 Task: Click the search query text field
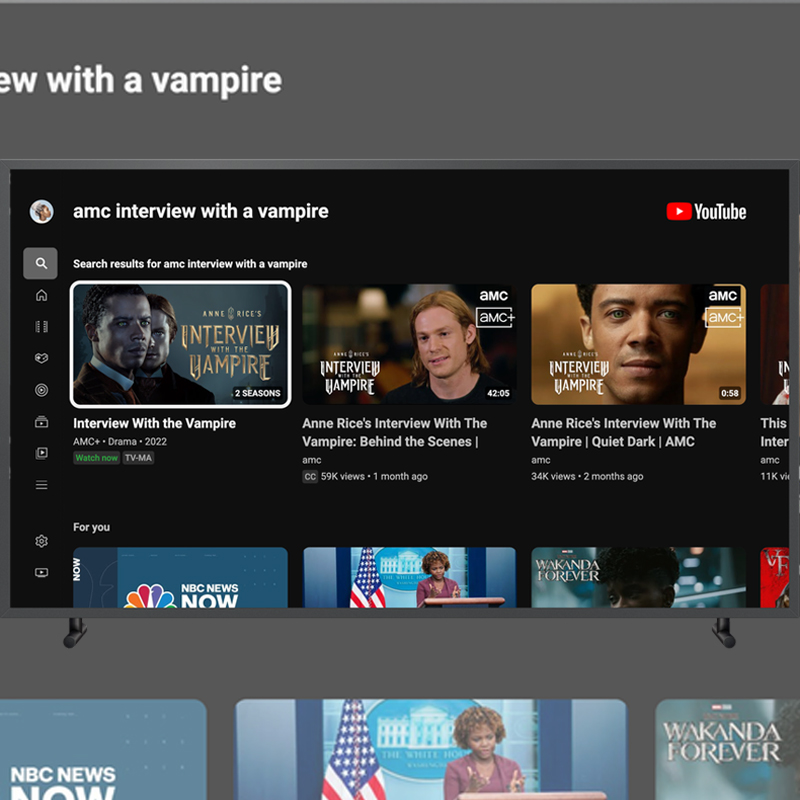pos(201,212)
